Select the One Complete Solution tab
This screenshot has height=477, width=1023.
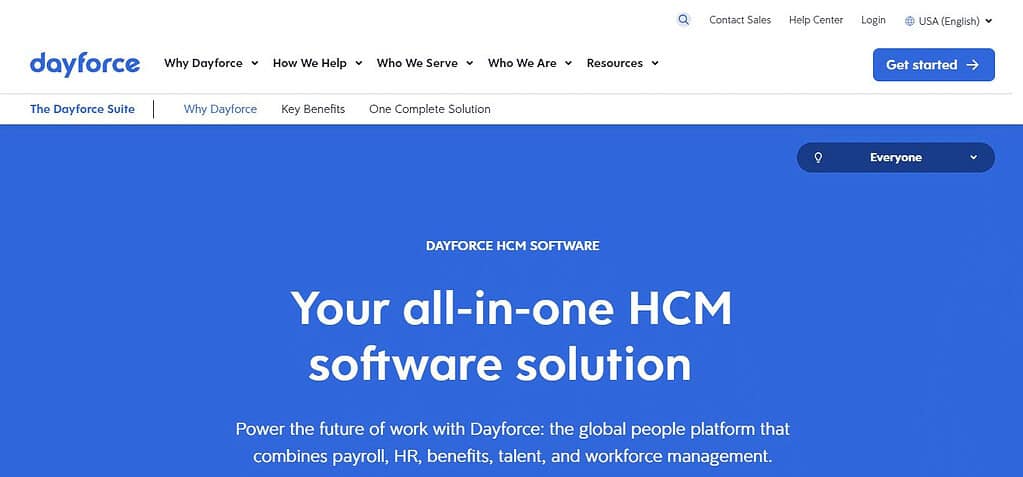tap(430, 109)
